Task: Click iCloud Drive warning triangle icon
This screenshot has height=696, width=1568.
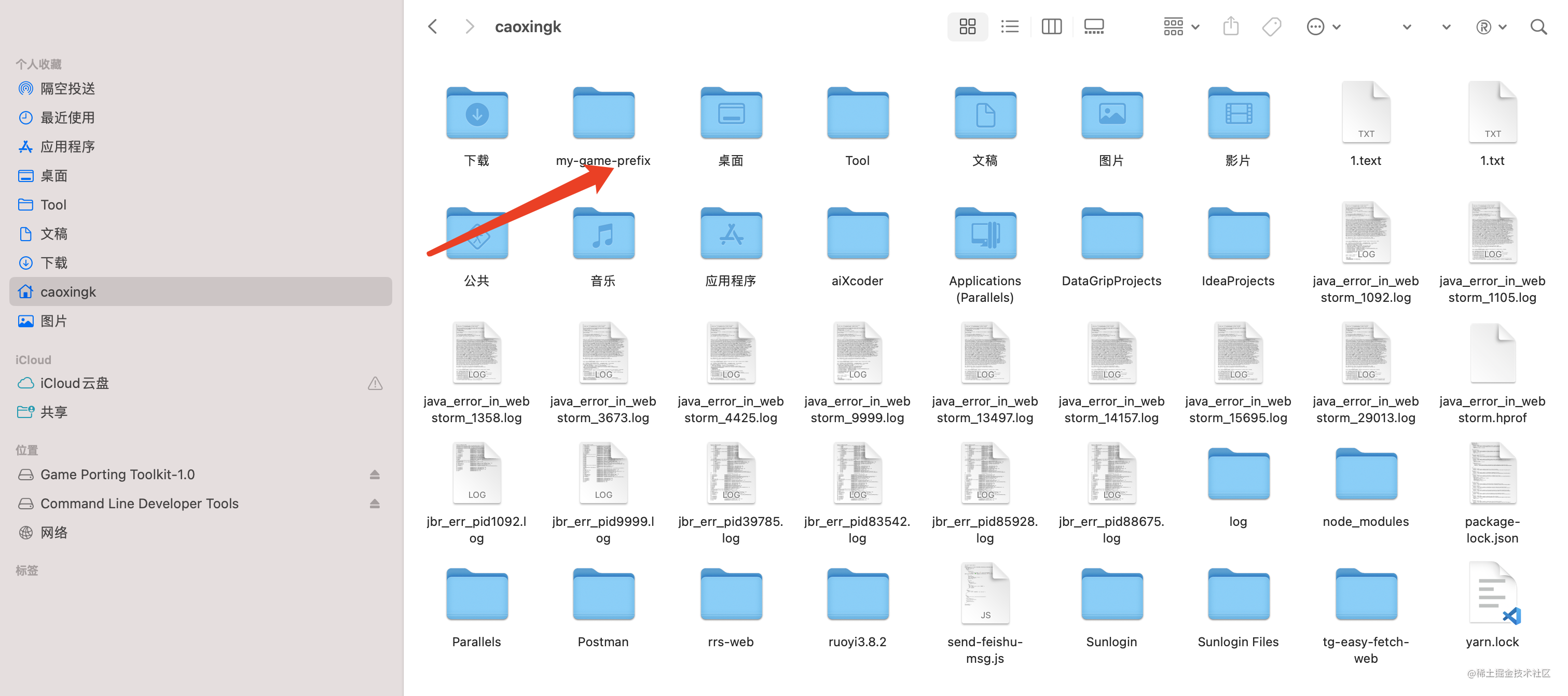Action: pyautogui.click(x=375, y=383)
